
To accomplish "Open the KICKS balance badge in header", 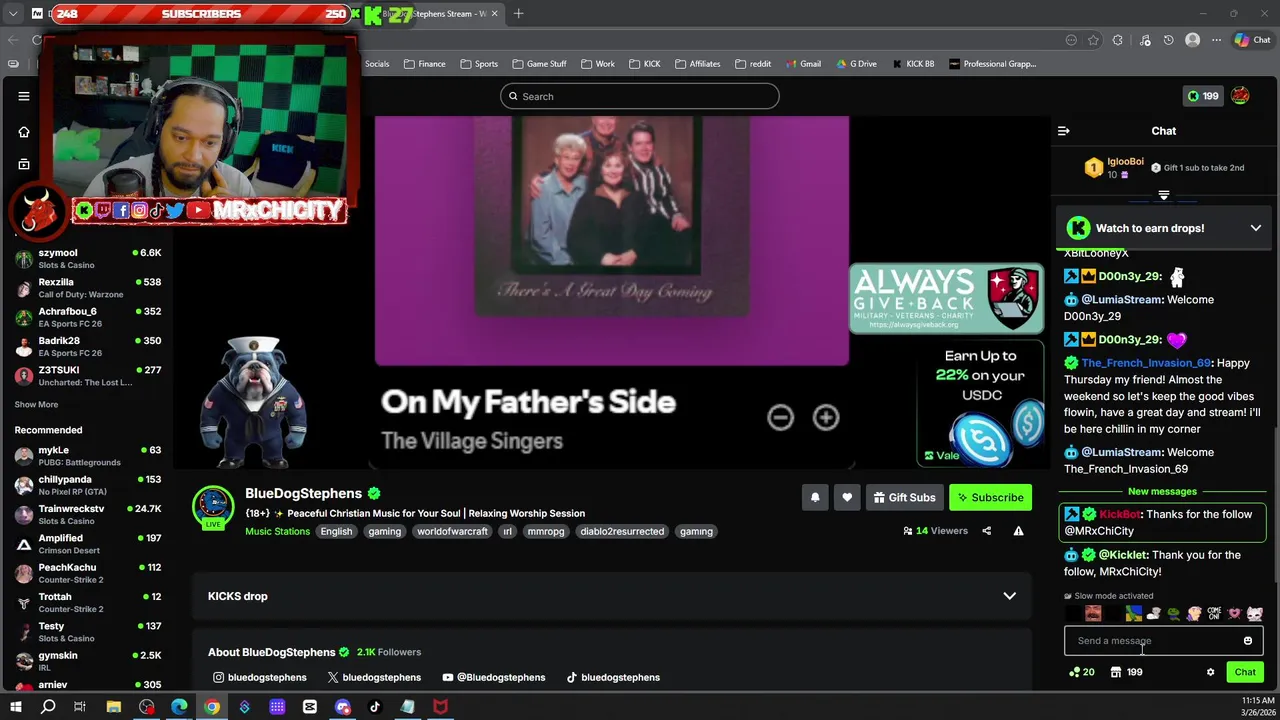I will [x=1203, y=96].
